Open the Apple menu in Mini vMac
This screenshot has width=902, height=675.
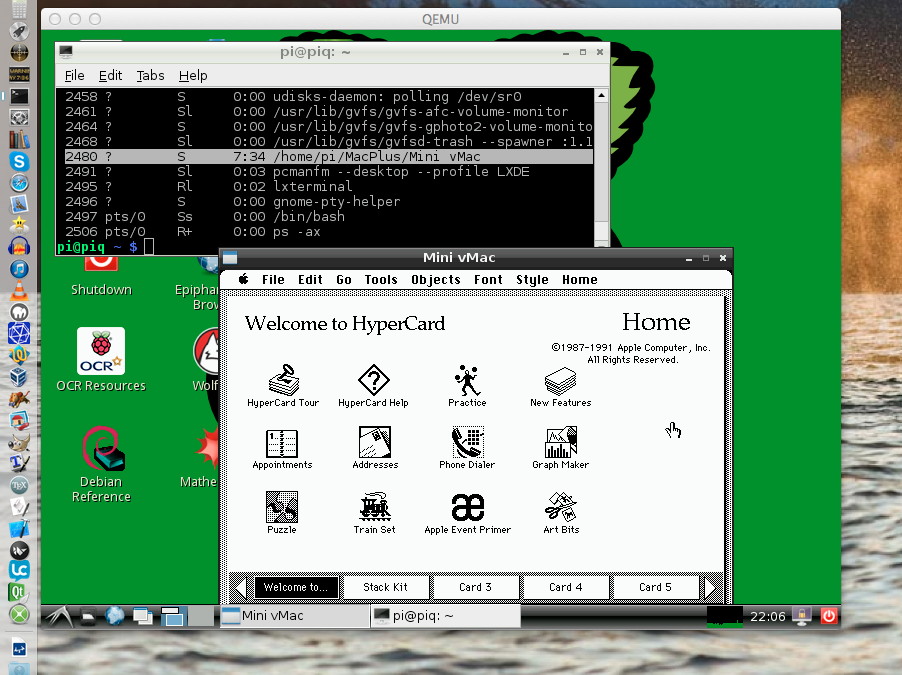(x=242, y=280)
